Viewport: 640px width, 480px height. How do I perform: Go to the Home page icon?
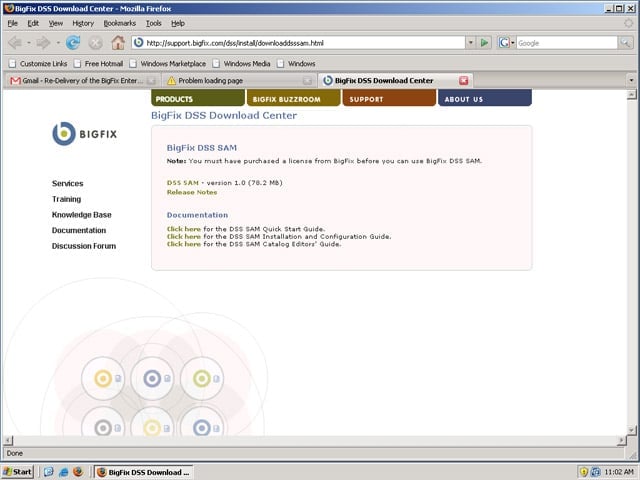click(118, 42)
